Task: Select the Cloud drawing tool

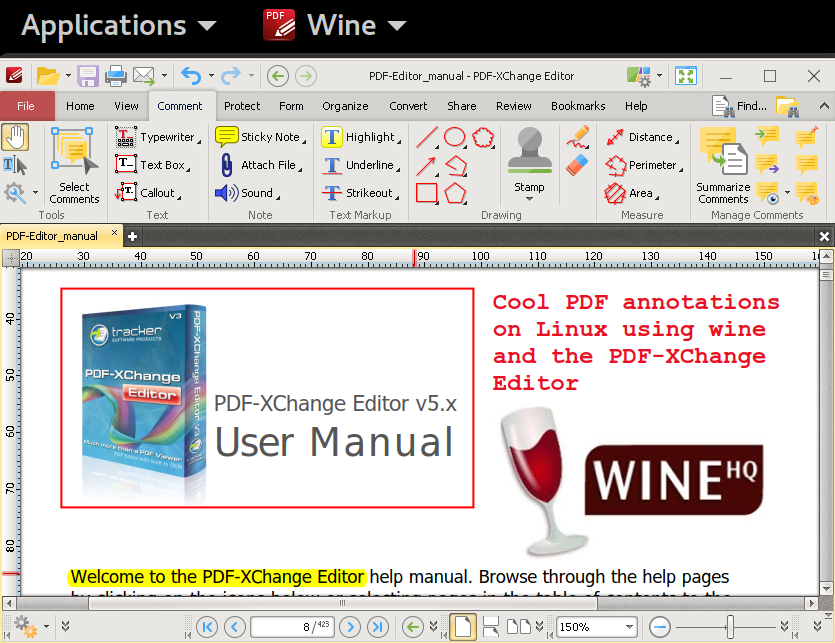Action: (483, 137)
